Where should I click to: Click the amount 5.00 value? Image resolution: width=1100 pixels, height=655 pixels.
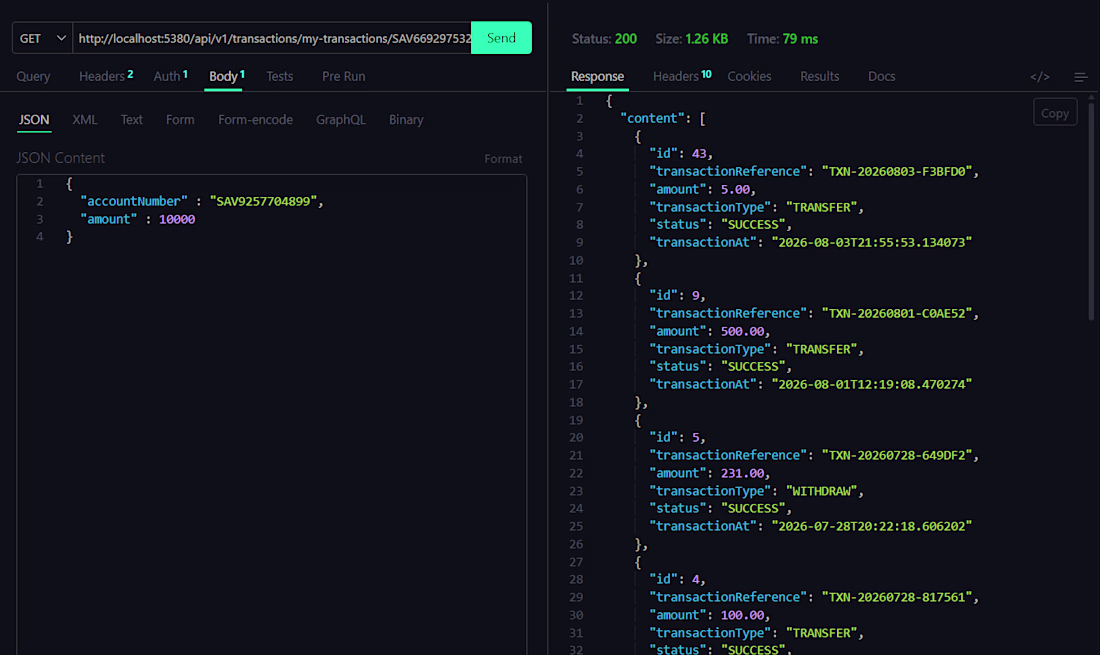coord(735,189)
